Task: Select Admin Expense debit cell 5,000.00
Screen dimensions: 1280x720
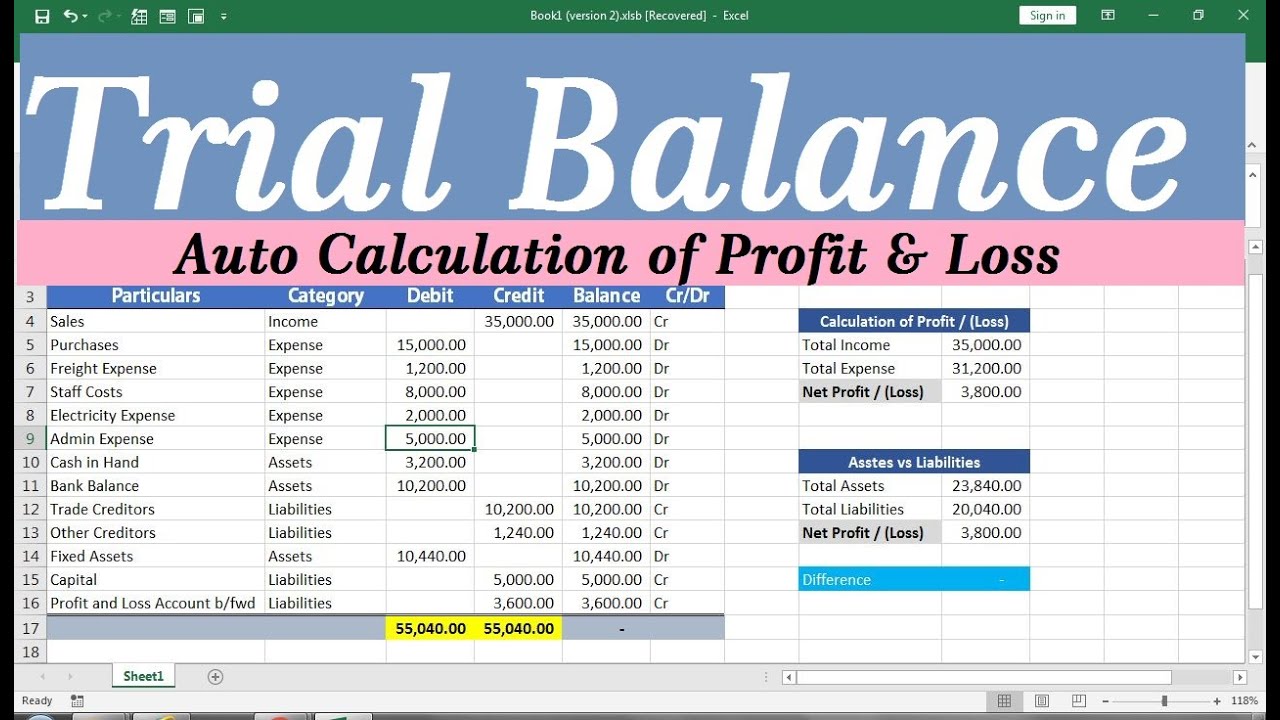Action: (430, 438)
